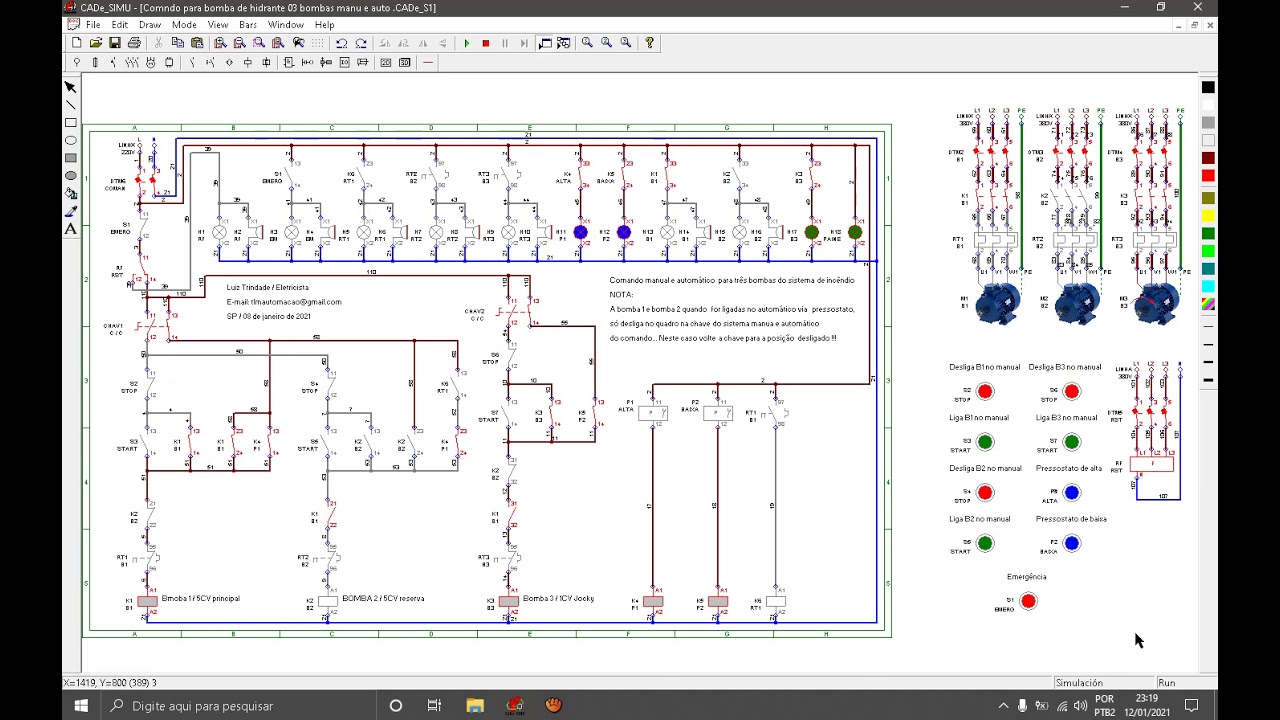Open the fuses component category icon

tap(95, 62)
